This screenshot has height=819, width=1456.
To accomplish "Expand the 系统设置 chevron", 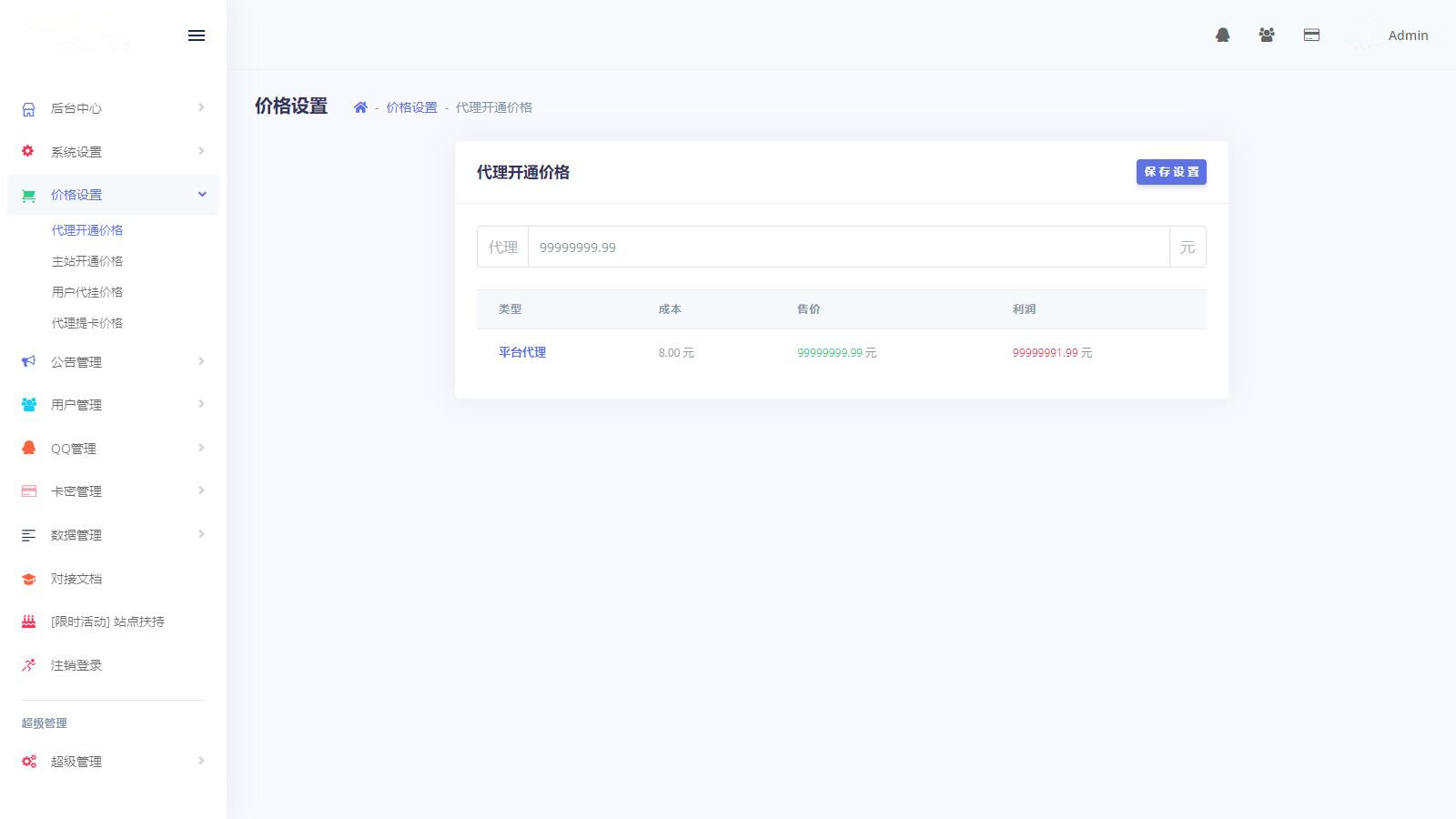I will (x=201, y=151).
